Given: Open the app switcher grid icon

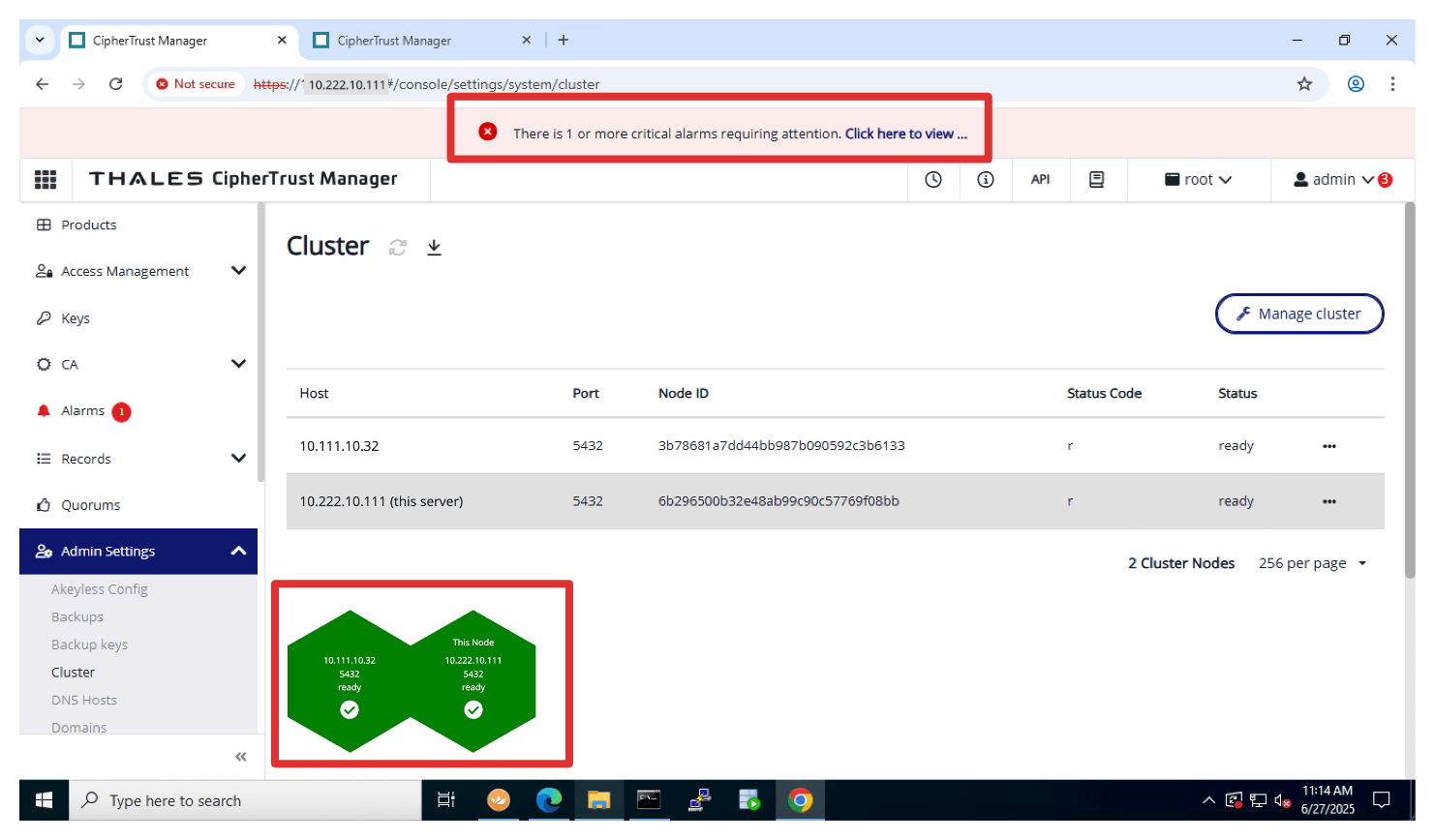Looking at the screenshot, I should (x=45, y=179).
